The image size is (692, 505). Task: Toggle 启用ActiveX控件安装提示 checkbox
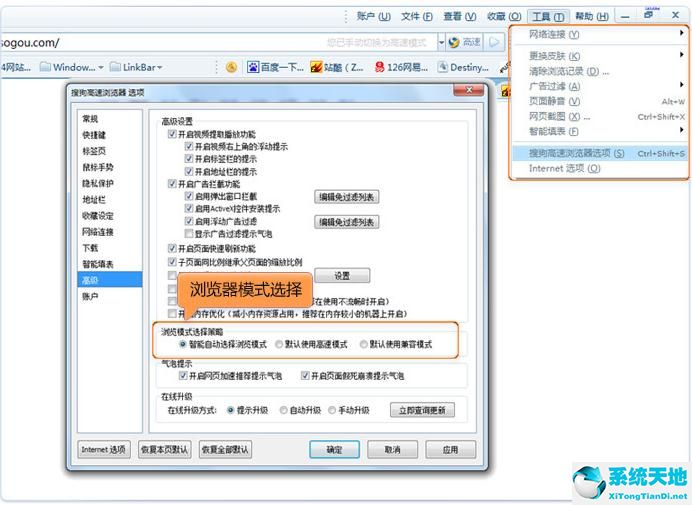(189, 208)
